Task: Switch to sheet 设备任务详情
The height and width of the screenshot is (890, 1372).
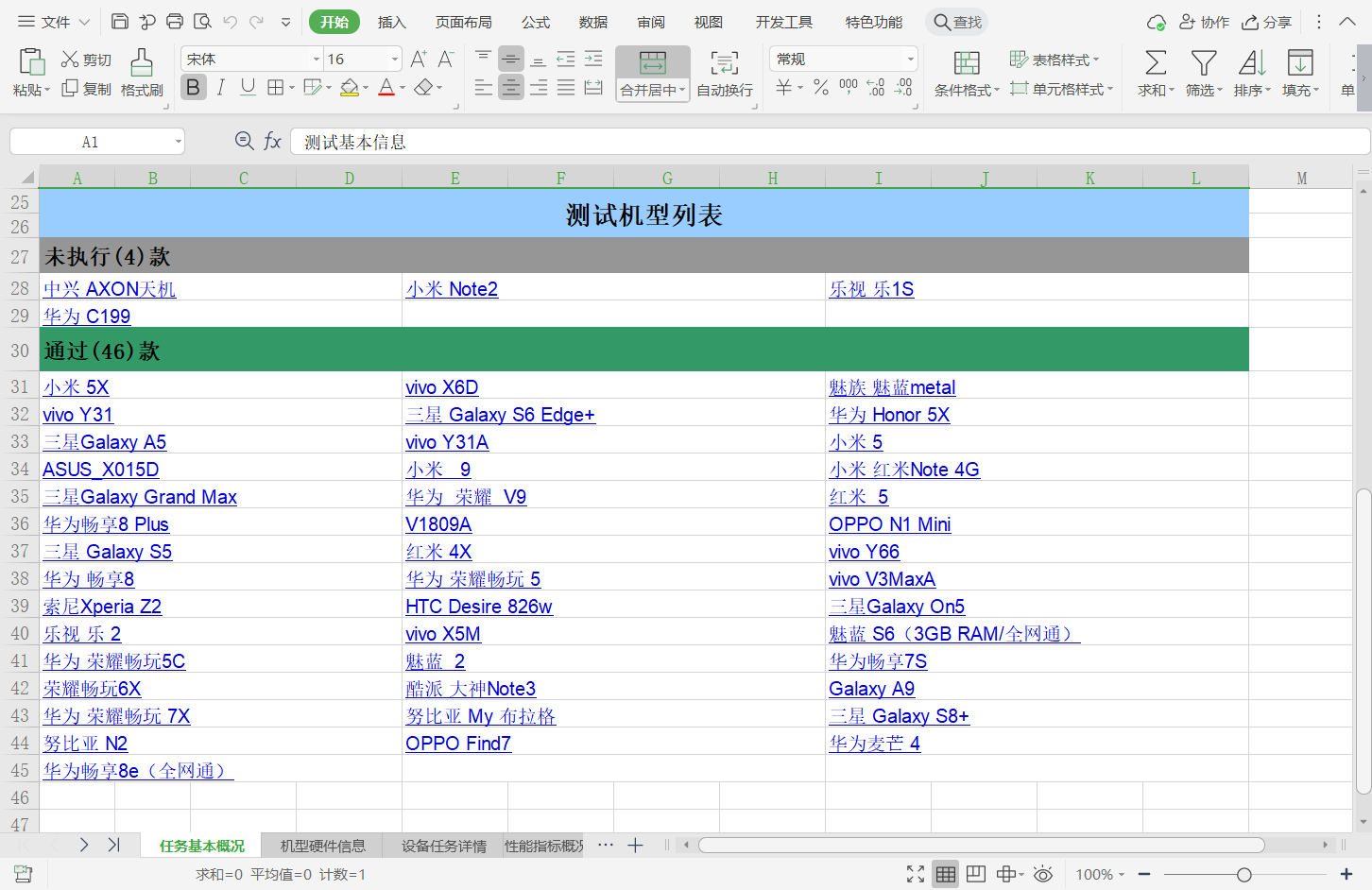Action: coord(443,846)
